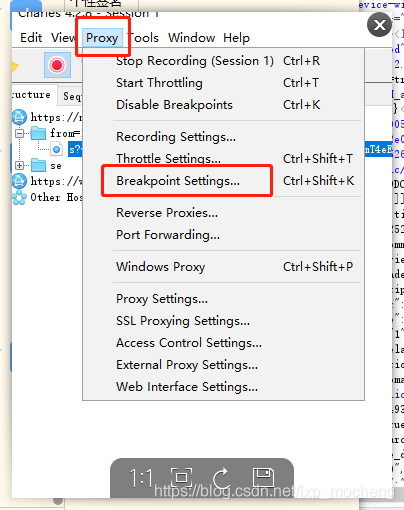Select the Other Hosts cluster icon
404x510 pixels.
point(19,197)
